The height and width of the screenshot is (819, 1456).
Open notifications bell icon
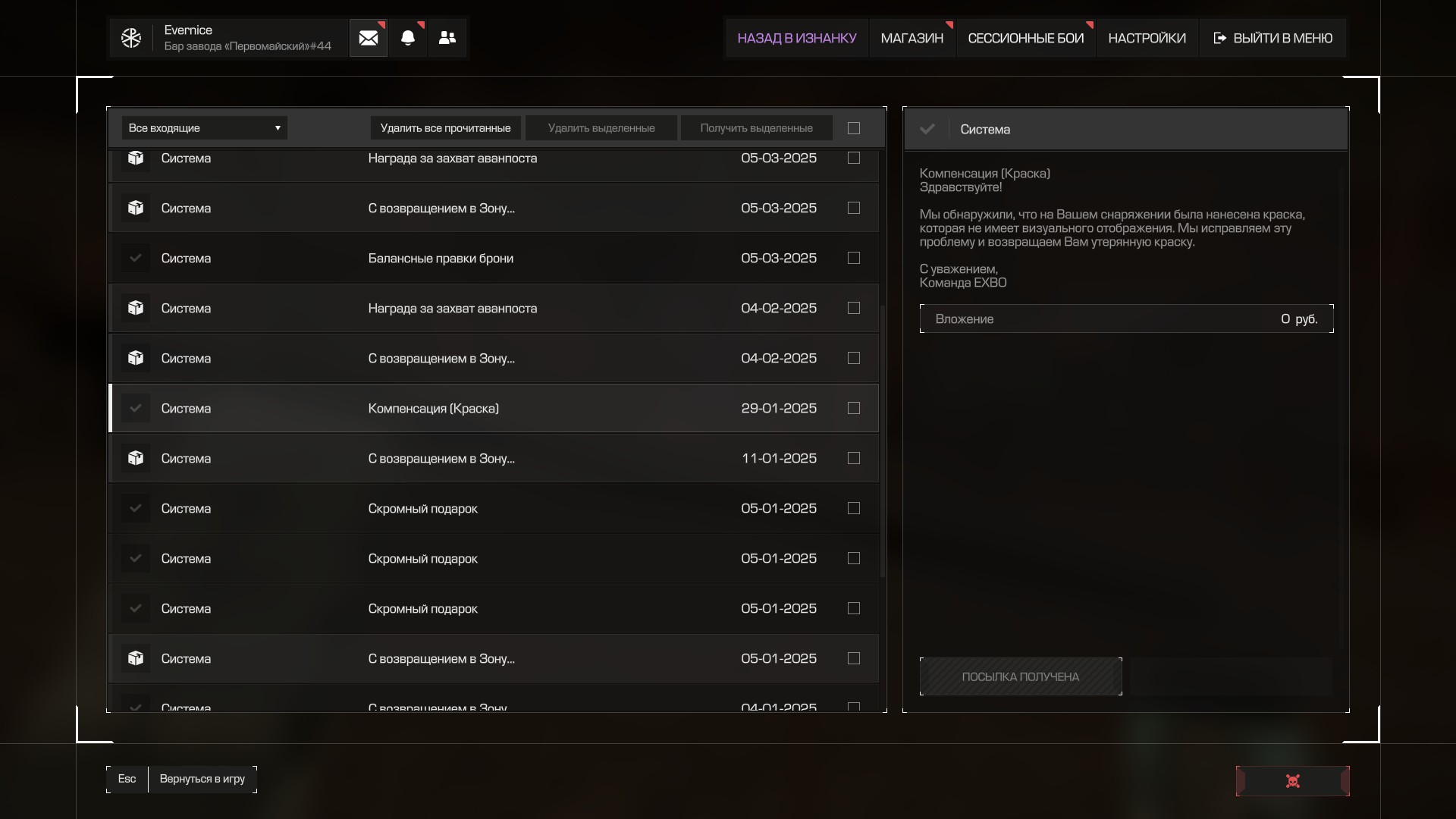point(408,38)
